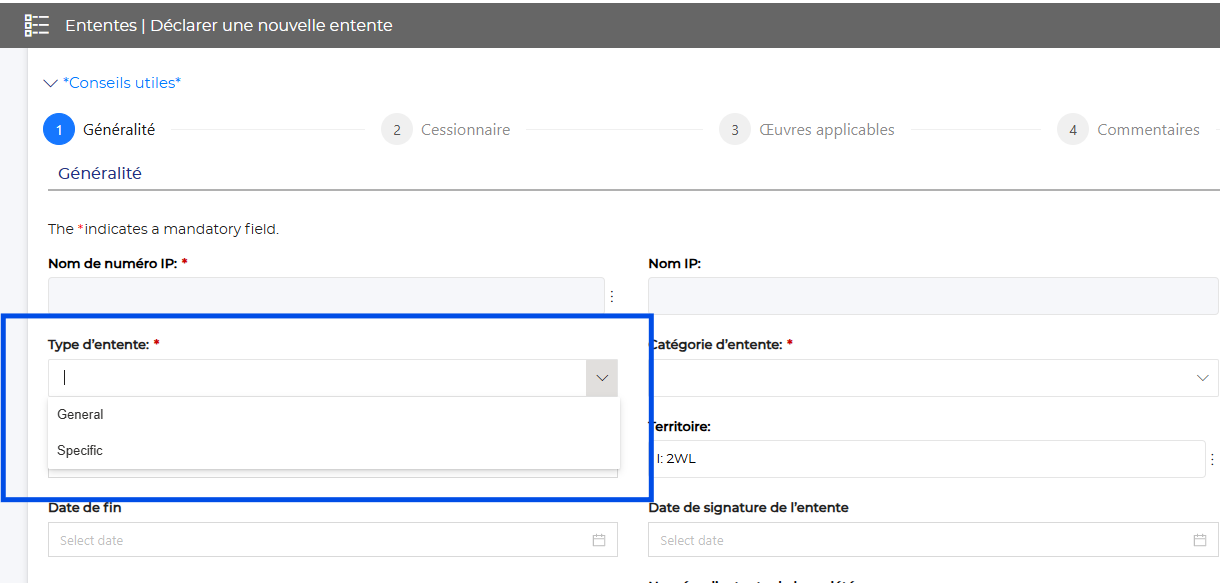Screen dimensions: 1220x583
Task: Click calendar icon in Date de signature
Action: click(x=1199, y=540)
